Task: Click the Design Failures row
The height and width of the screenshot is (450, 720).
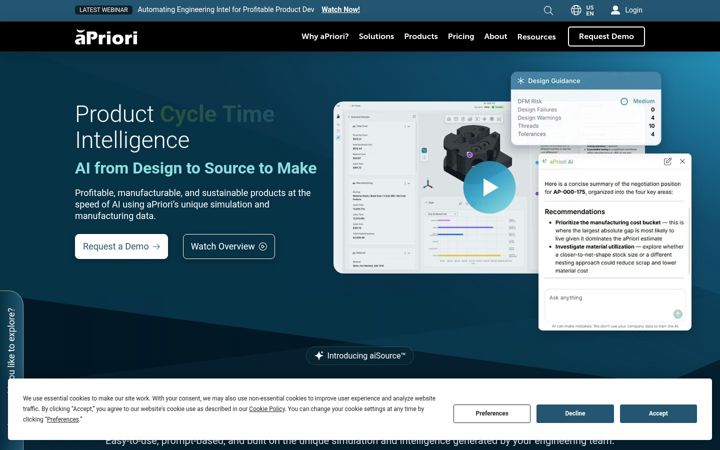Action: (x=586, y=110)
